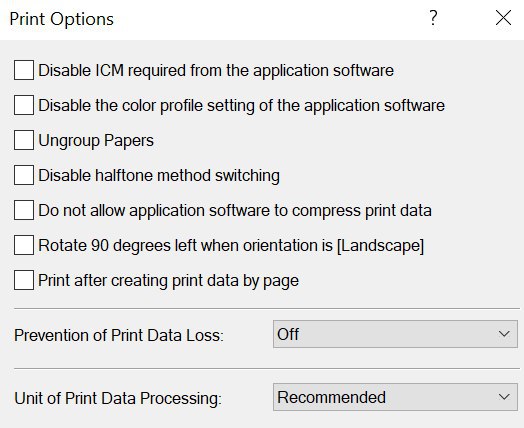Open the Unit of Print Data Processing dropdown
The width and height of the screenshot is (524, 428).
point(395,397)
